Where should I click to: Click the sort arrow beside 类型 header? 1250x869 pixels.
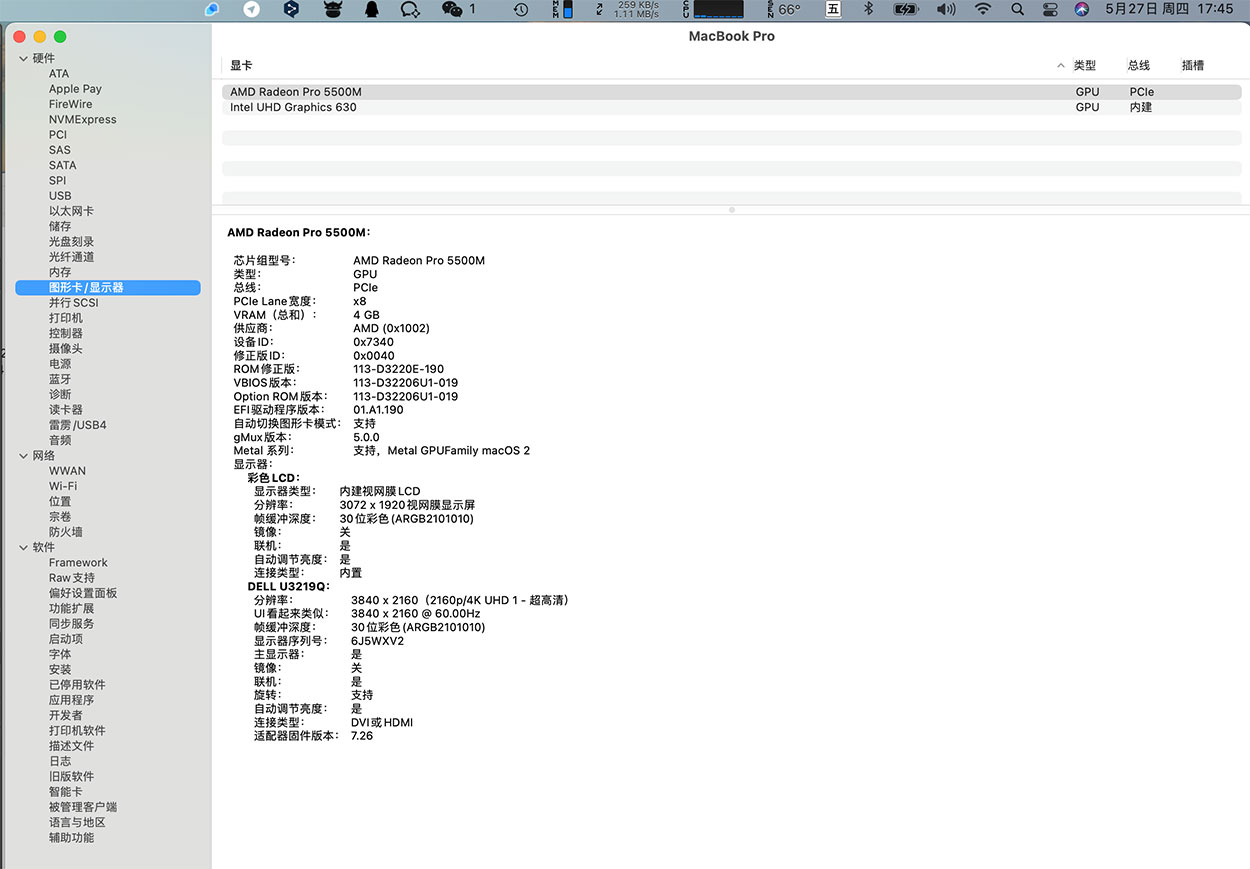pyautogui.click(x=1061, y=65)
